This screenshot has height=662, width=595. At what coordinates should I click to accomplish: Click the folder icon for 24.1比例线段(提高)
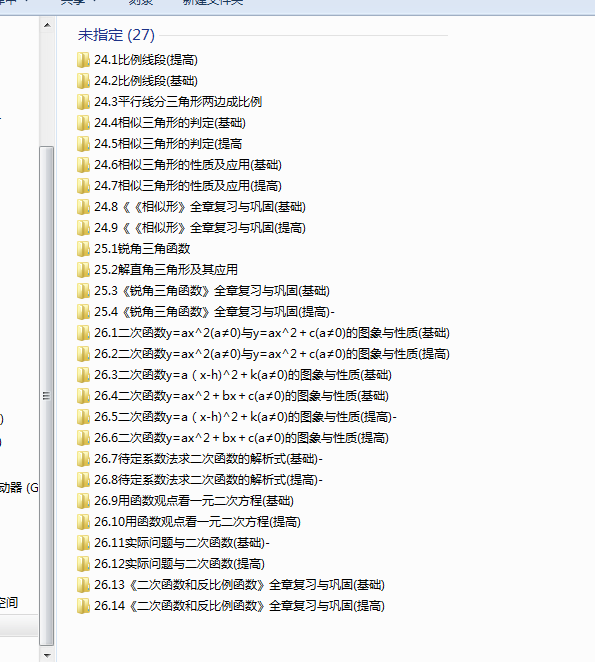(x=83, y=60)
